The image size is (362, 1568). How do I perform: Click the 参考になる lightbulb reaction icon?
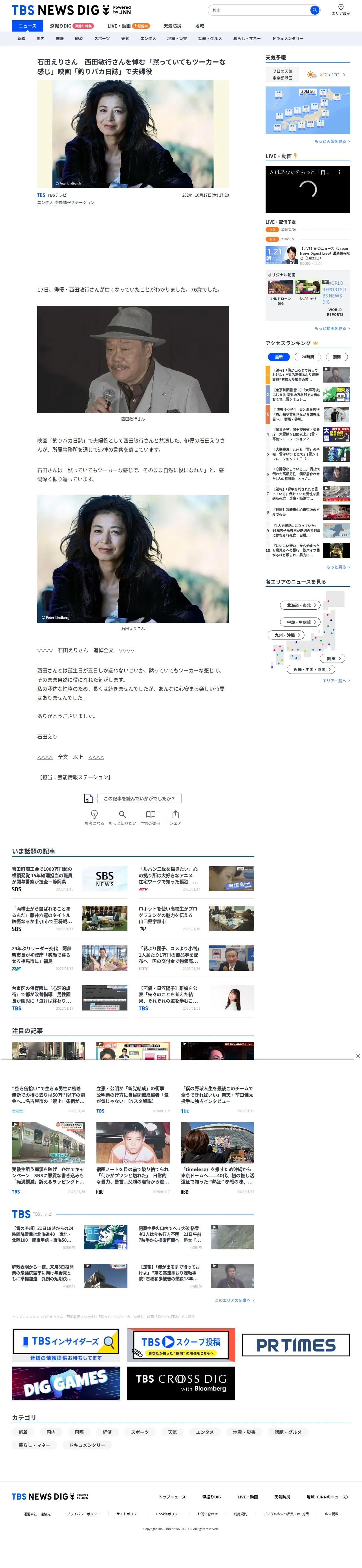coord(94,814)
